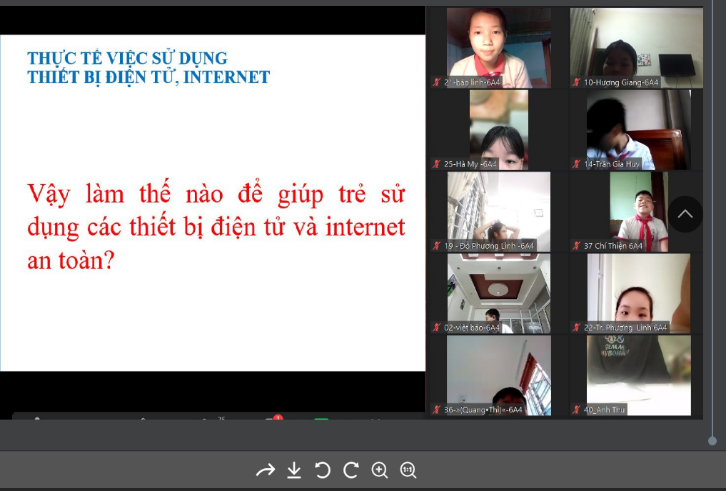Click muted mic icon on Chí Thiện tile

coord(575,246)
